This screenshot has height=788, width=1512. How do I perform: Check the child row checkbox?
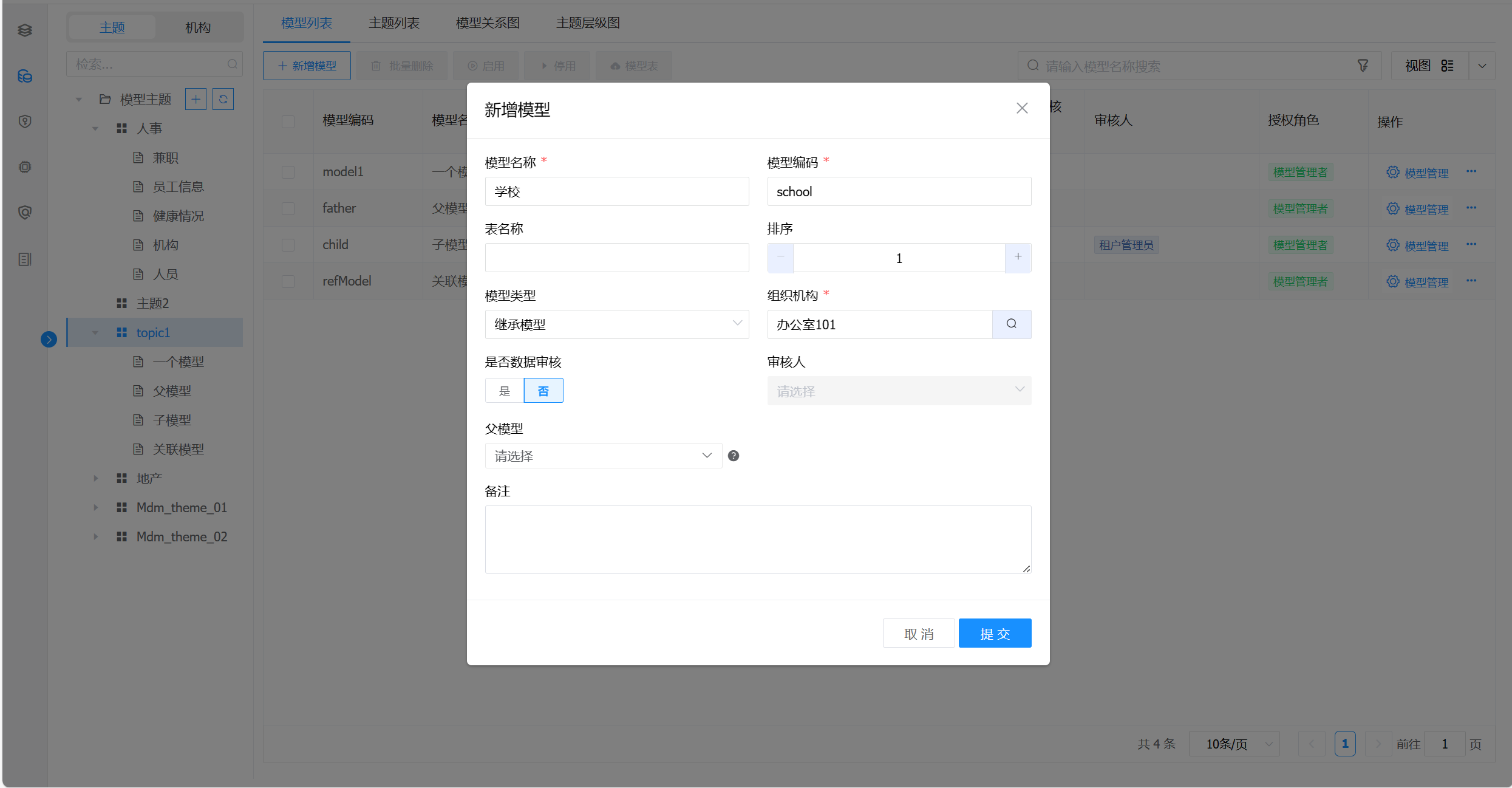288,245
